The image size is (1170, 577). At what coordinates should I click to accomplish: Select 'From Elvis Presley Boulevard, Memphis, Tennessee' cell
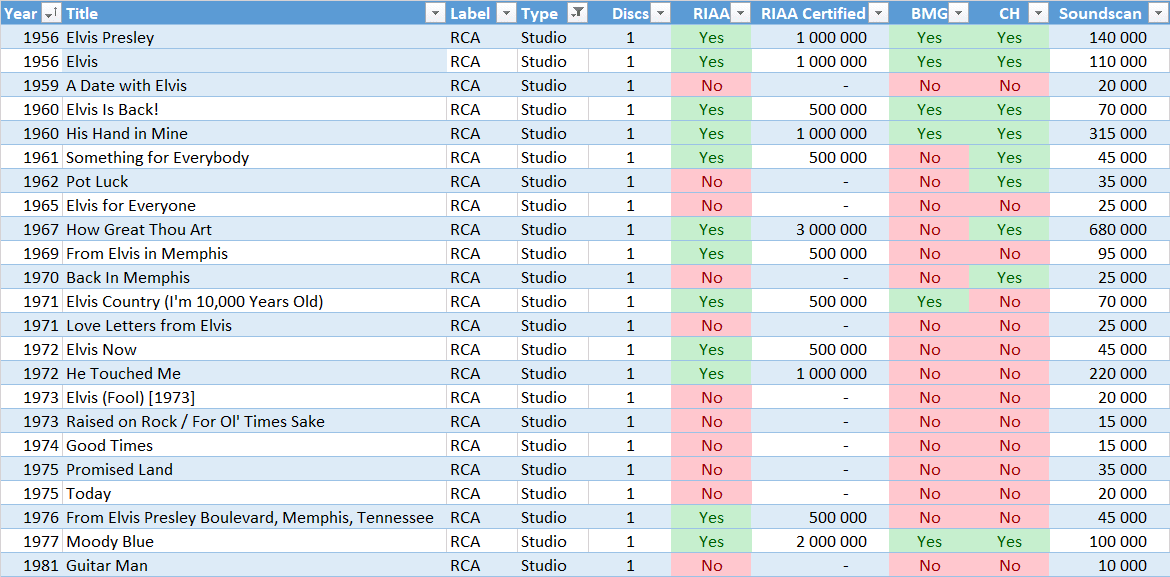tap(254, 517)
